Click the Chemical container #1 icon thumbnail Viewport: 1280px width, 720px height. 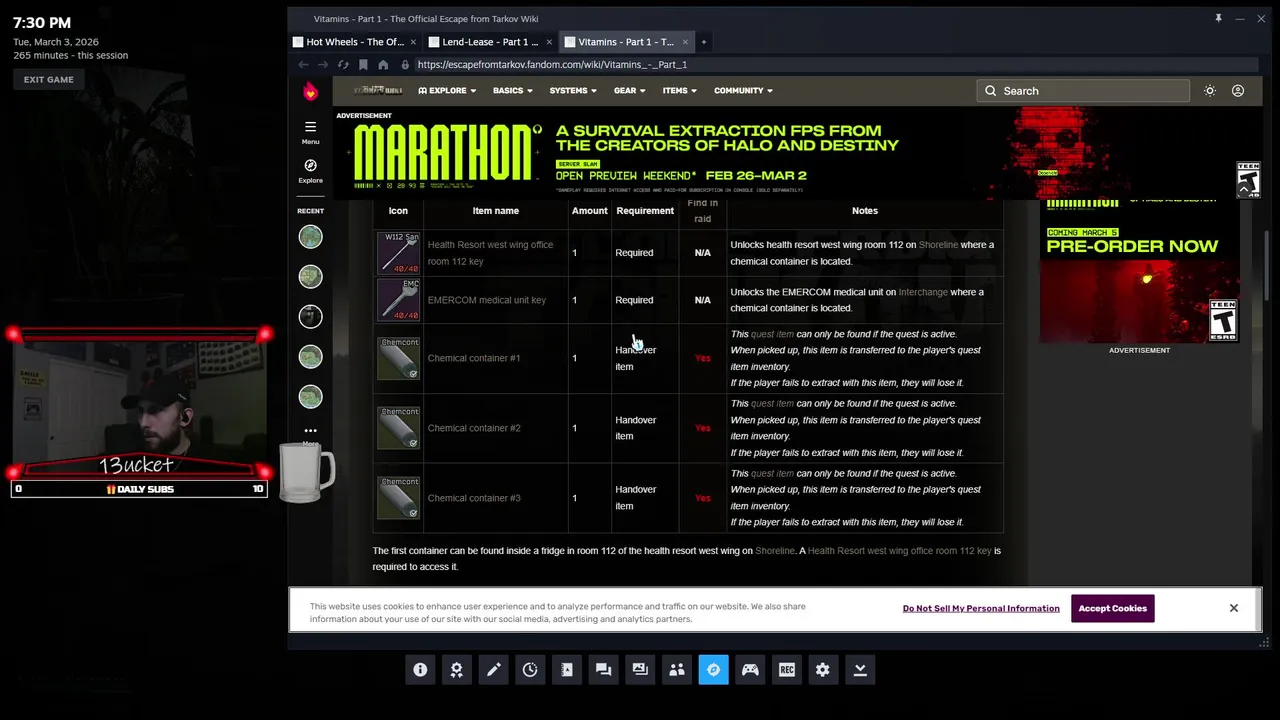(398, 358)
